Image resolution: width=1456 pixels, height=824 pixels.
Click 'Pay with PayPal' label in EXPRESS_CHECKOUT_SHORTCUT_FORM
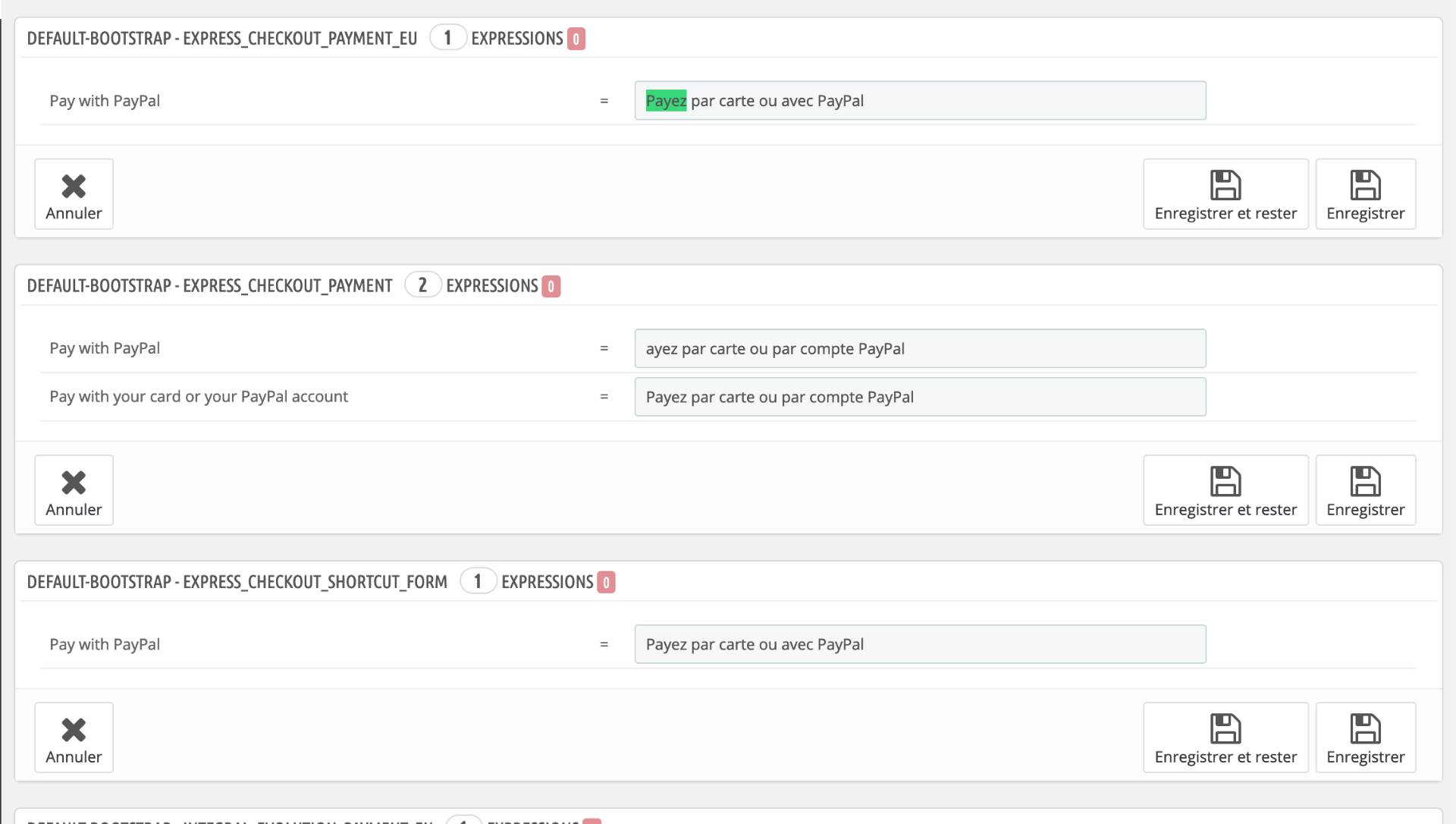[105, 644]
